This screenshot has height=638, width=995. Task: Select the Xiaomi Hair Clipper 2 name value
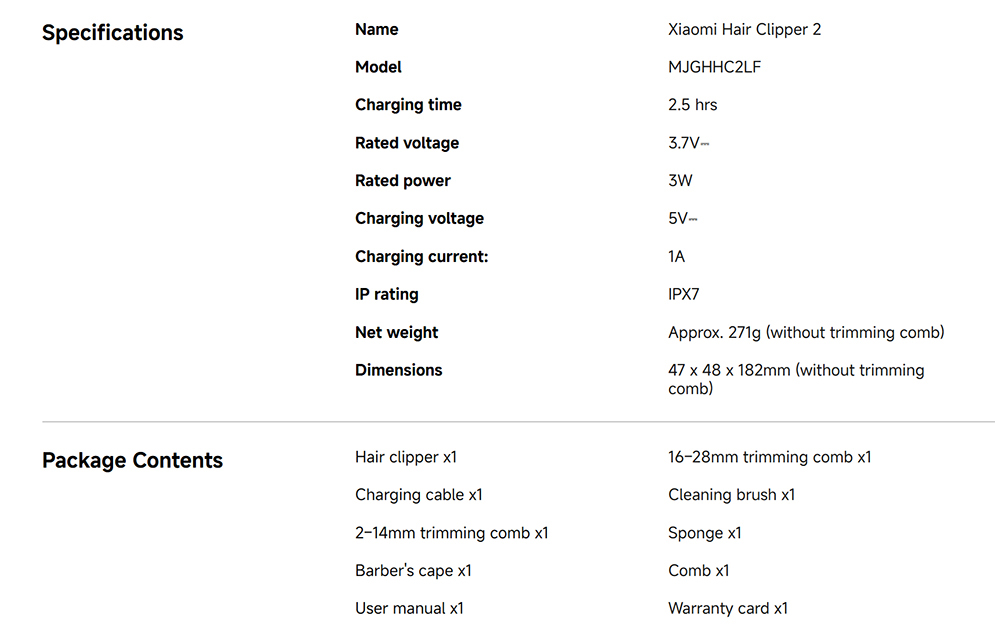(744, 30)
